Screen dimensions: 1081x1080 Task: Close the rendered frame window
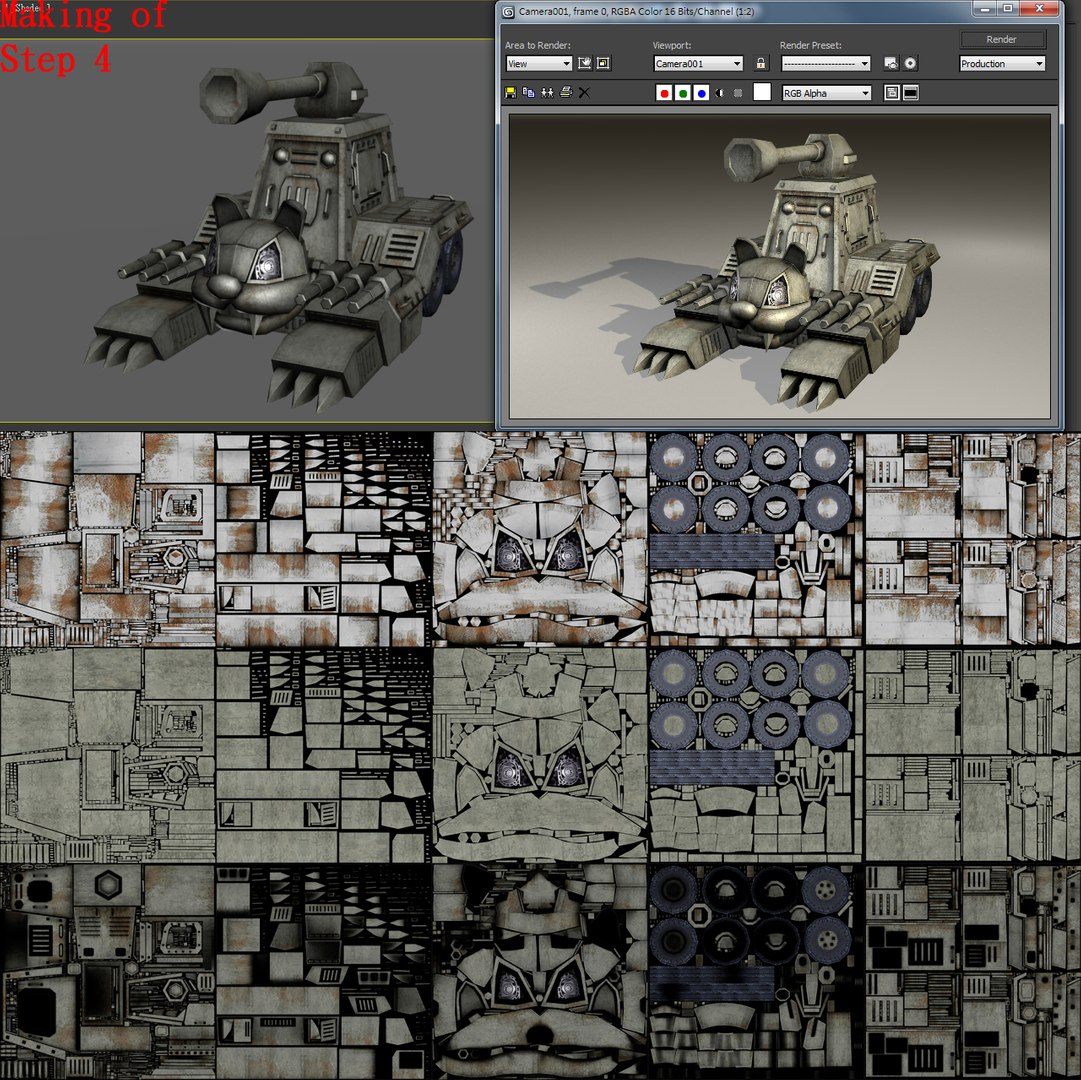(x=1040, y=9)
